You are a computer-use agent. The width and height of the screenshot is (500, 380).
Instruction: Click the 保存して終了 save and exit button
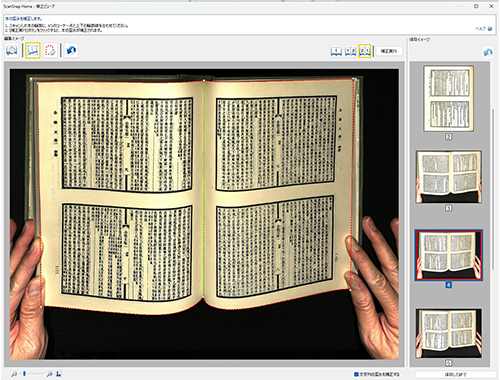(x=455, y=375)
